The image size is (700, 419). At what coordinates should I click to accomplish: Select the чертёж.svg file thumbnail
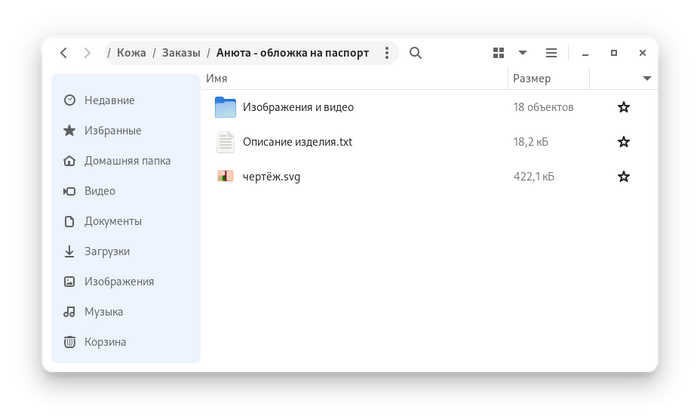pyautogui.click(x=225, y=177)
